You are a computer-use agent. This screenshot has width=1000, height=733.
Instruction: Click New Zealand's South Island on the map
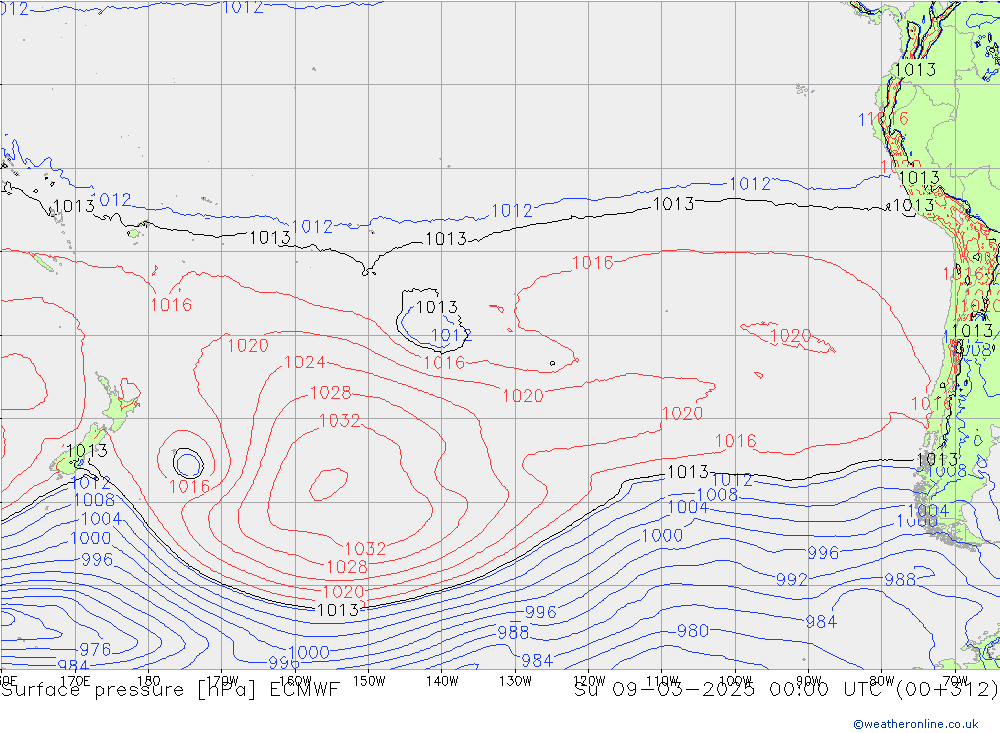80,450
